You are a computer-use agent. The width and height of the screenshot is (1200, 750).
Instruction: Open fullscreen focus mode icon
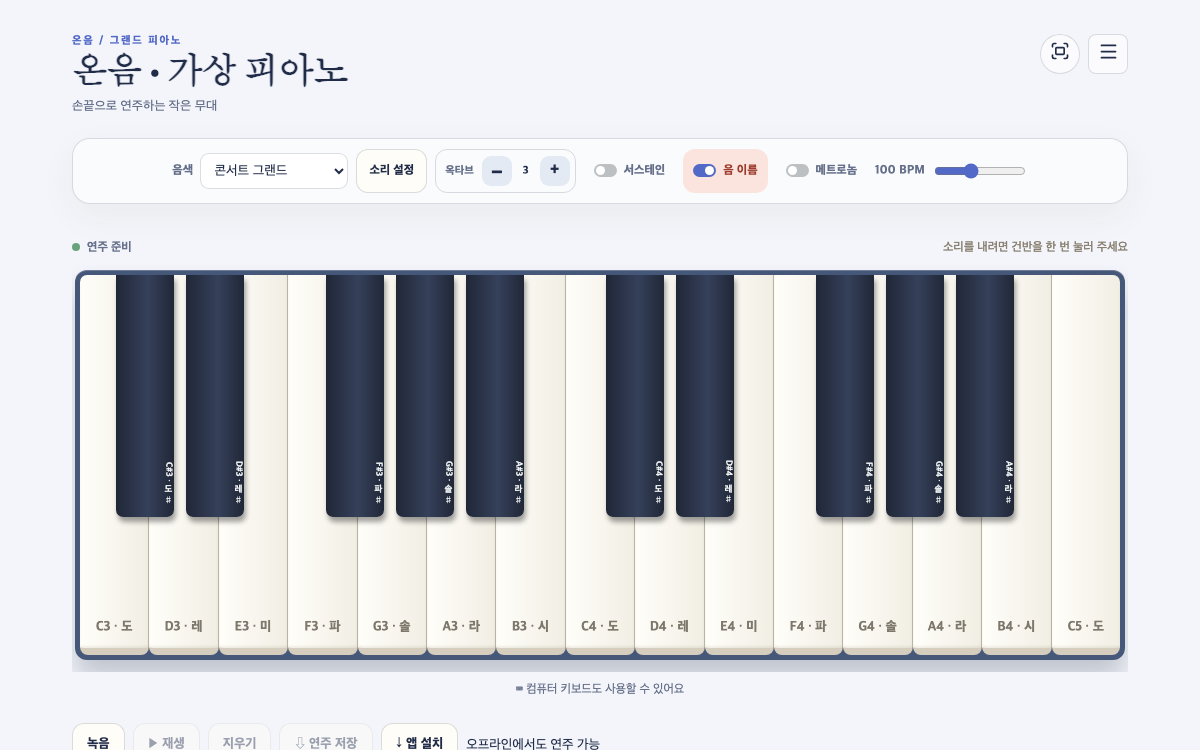1060,54
